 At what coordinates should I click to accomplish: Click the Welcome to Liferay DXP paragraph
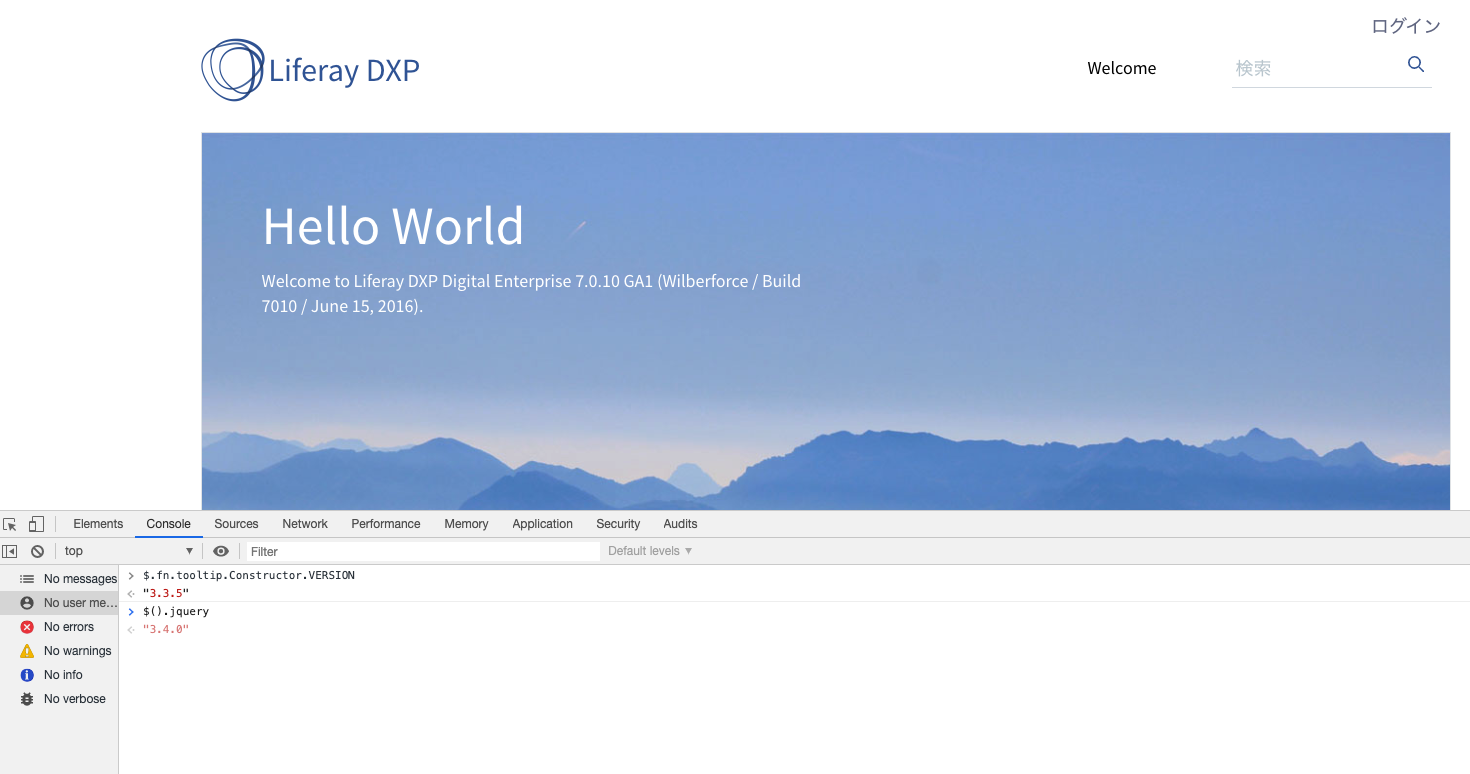[531, 293]
